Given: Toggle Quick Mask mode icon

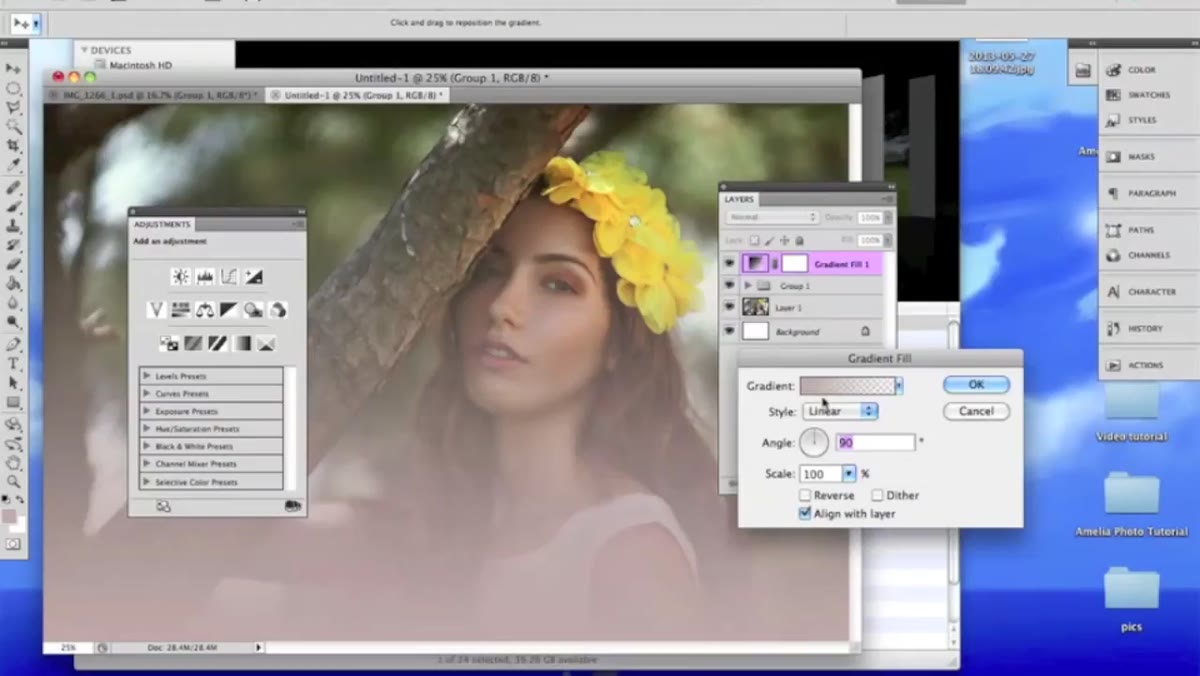Looking at the screenshot, I should (x=13, y=543).
